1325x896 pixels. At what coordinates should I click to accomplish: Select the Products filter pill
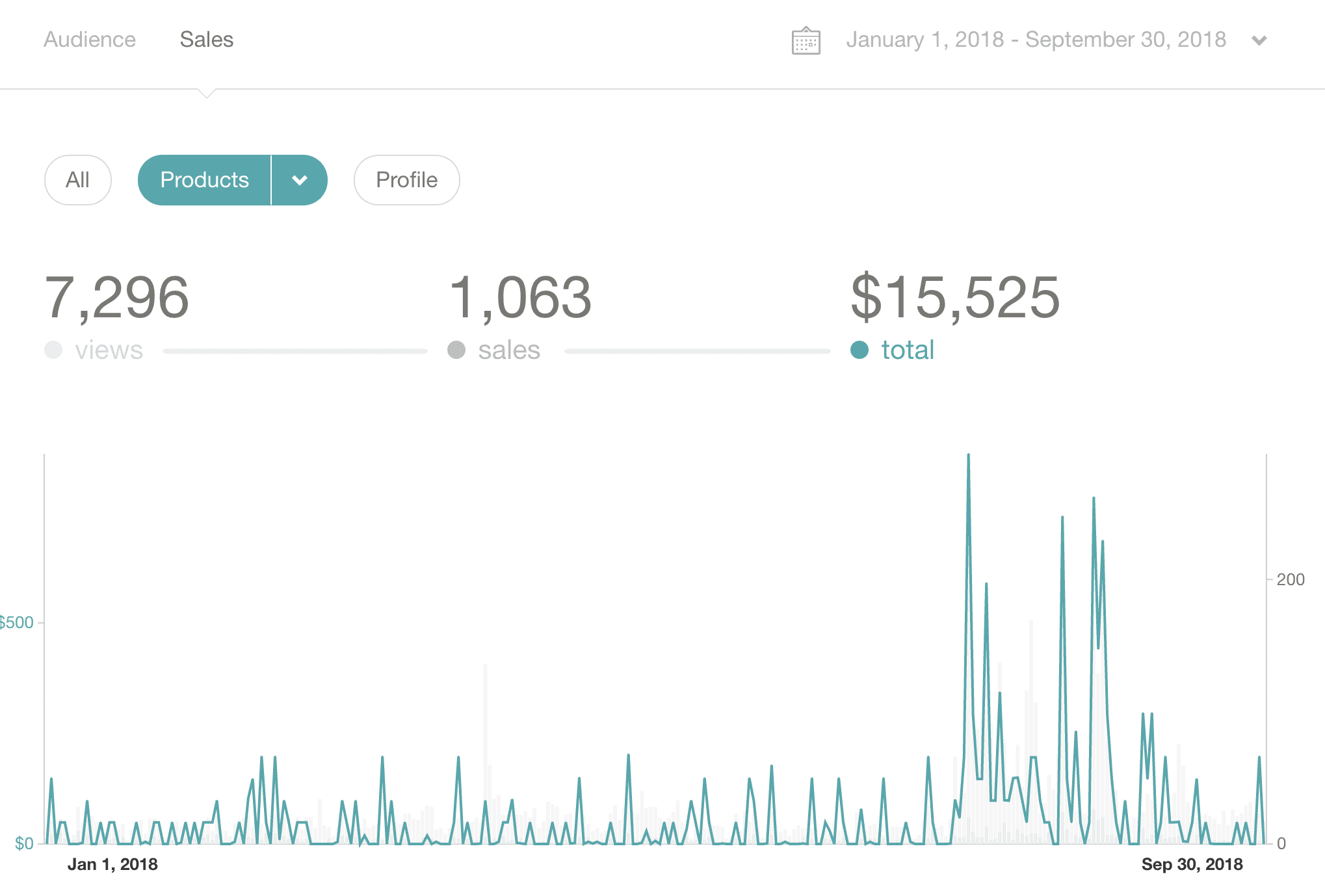click(204, 180)
